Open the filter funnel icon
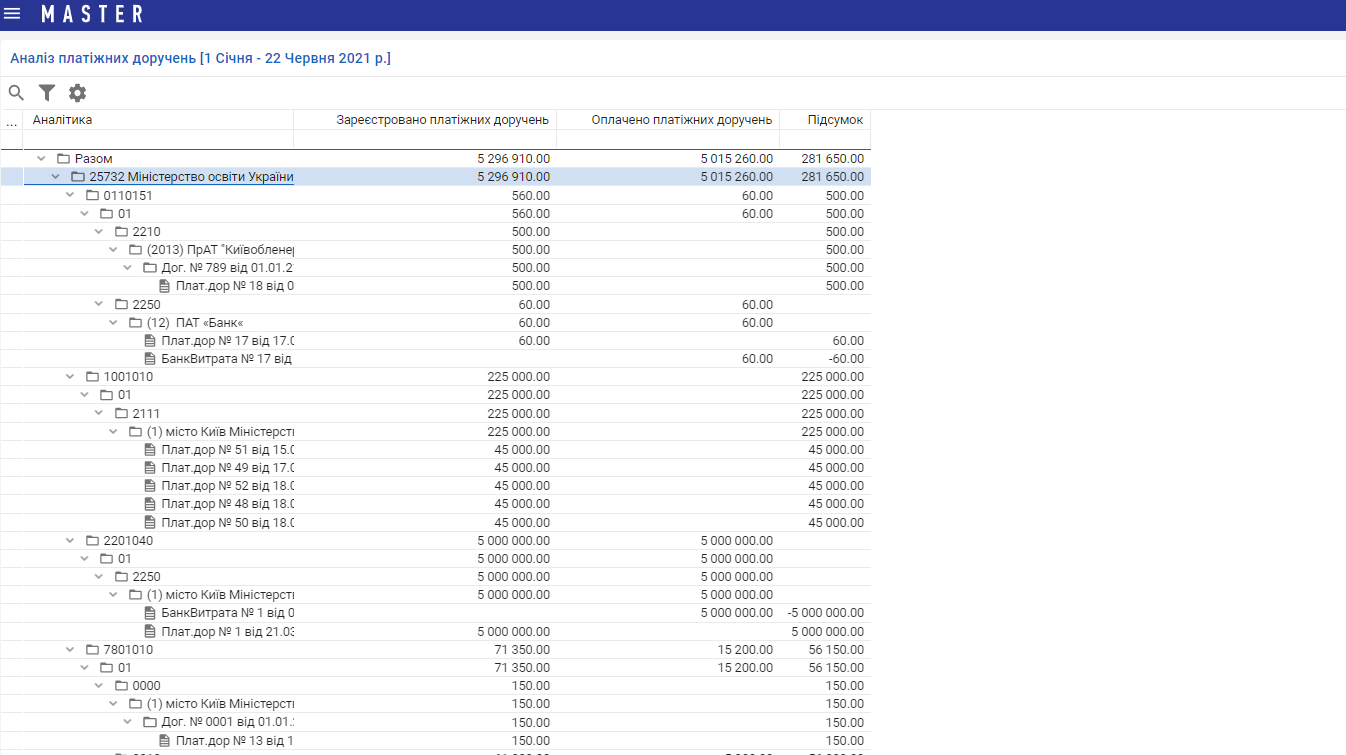This screenshot has height=755, width=1346. tap(47, 93)
